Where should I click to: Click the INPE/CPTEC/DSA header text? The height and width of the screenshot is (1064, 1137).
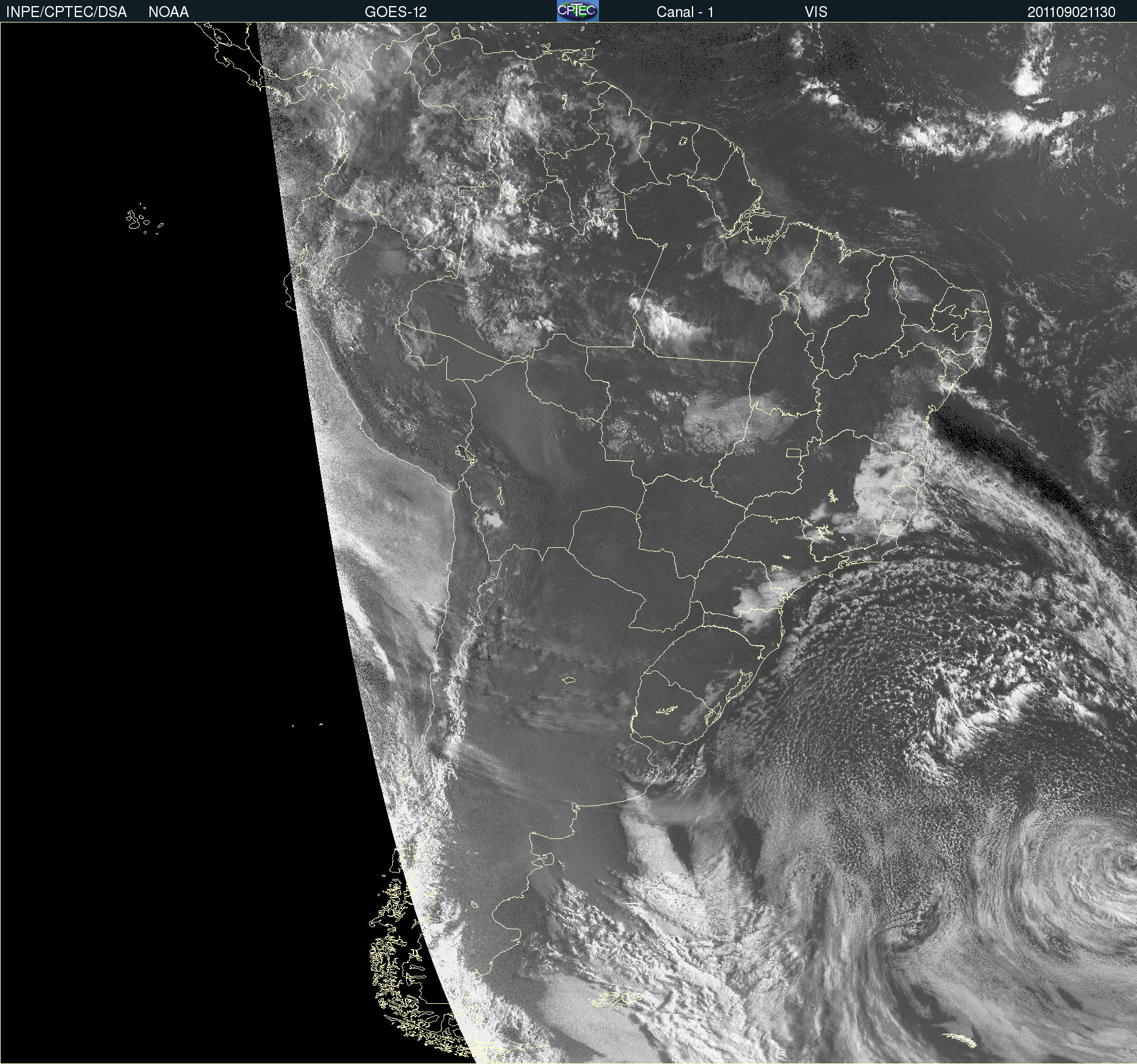coord(66,12)
